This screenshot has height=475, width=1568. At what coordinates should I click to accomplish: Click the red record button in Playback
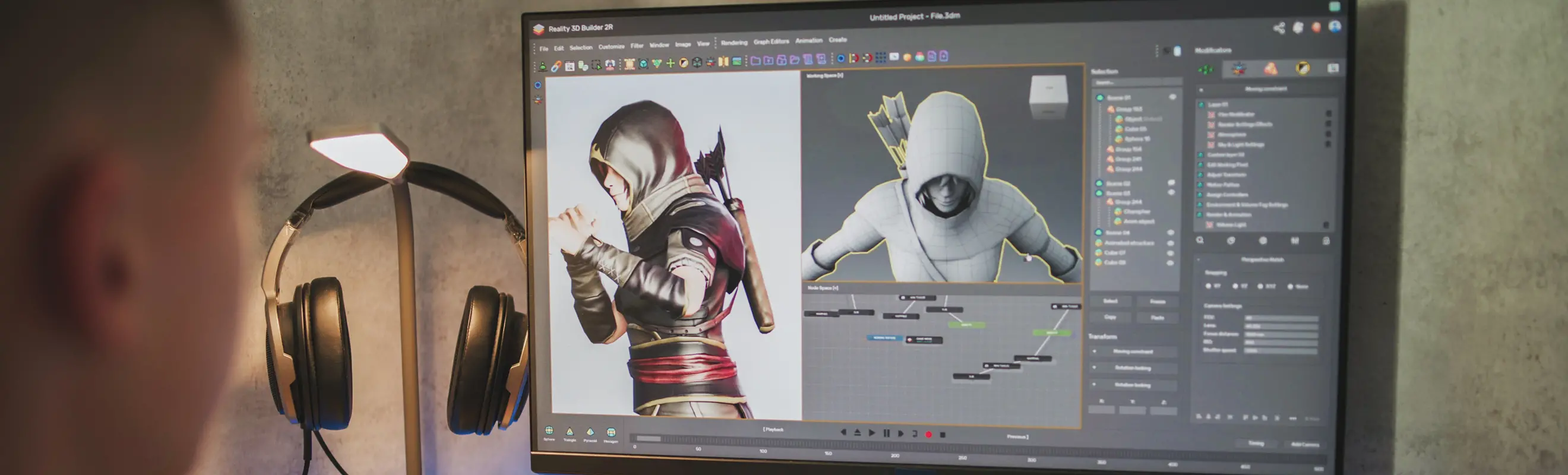click(929, 434)
